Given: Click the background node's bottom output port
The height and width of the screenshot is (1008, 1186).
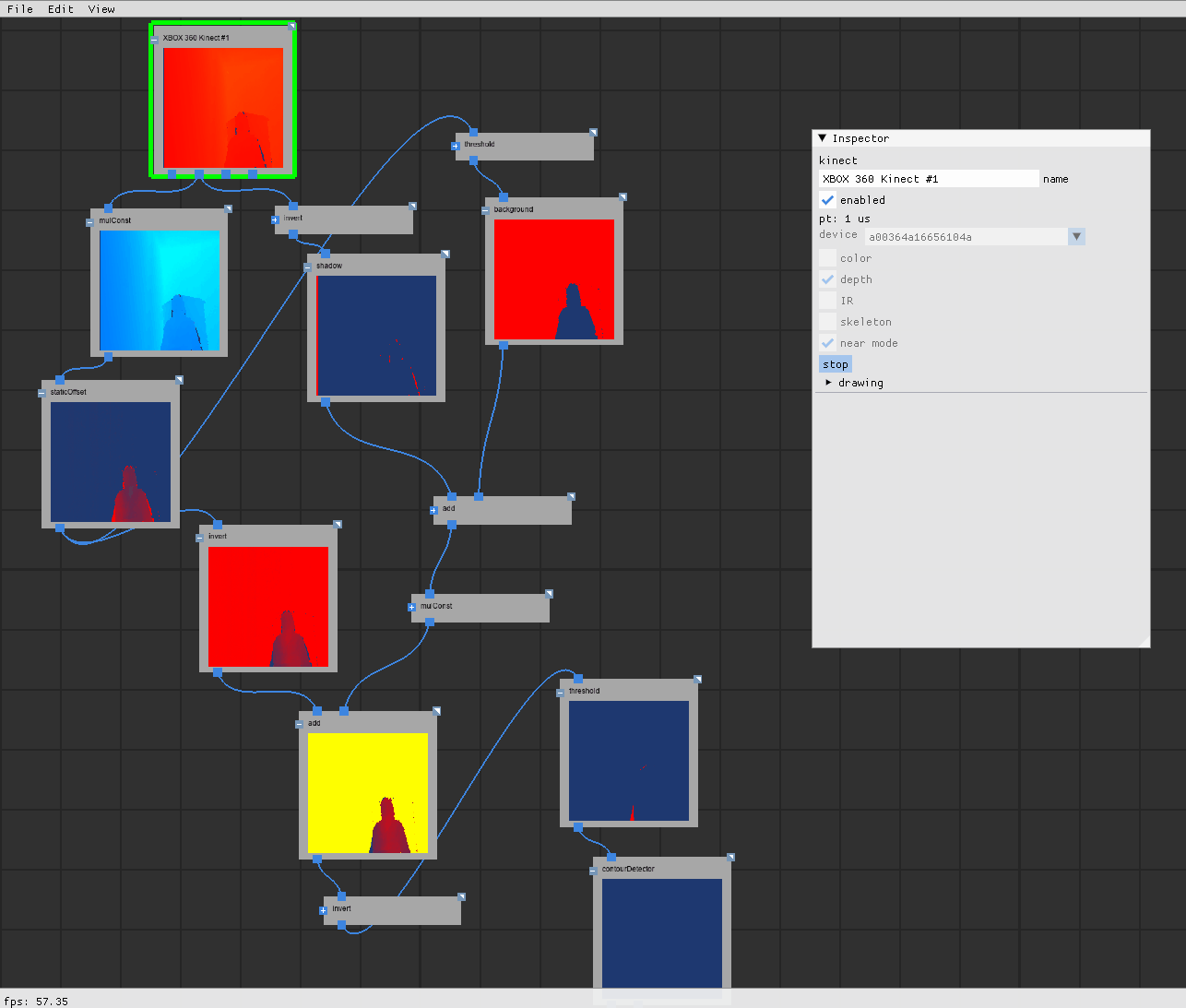Looking at the screenshot, I should 504,346.
